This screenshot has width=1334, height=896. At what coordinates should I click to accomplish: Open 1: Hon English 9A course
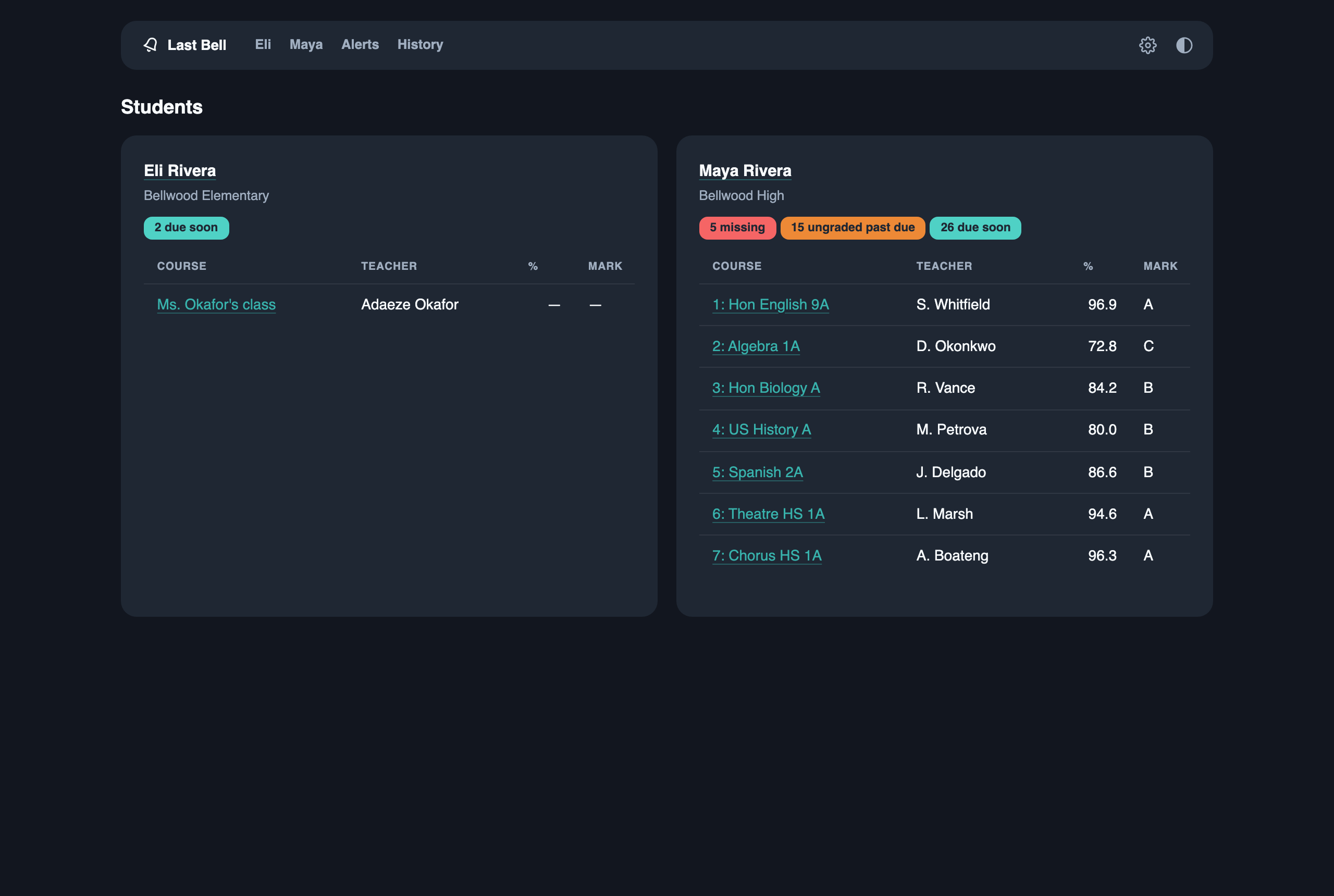(771, 305)
